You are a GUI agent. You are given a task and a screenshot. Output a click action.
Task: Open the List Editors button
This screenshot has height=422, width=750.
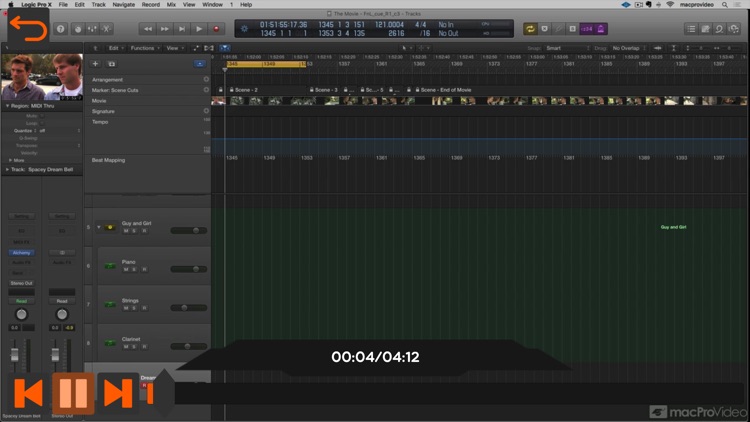[x=691, y=29]
